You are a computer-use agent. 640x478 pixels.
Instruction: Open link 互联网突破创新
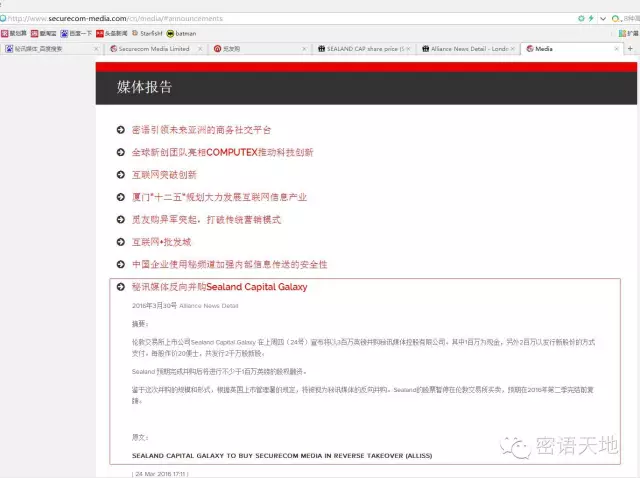tap(164, 175)
